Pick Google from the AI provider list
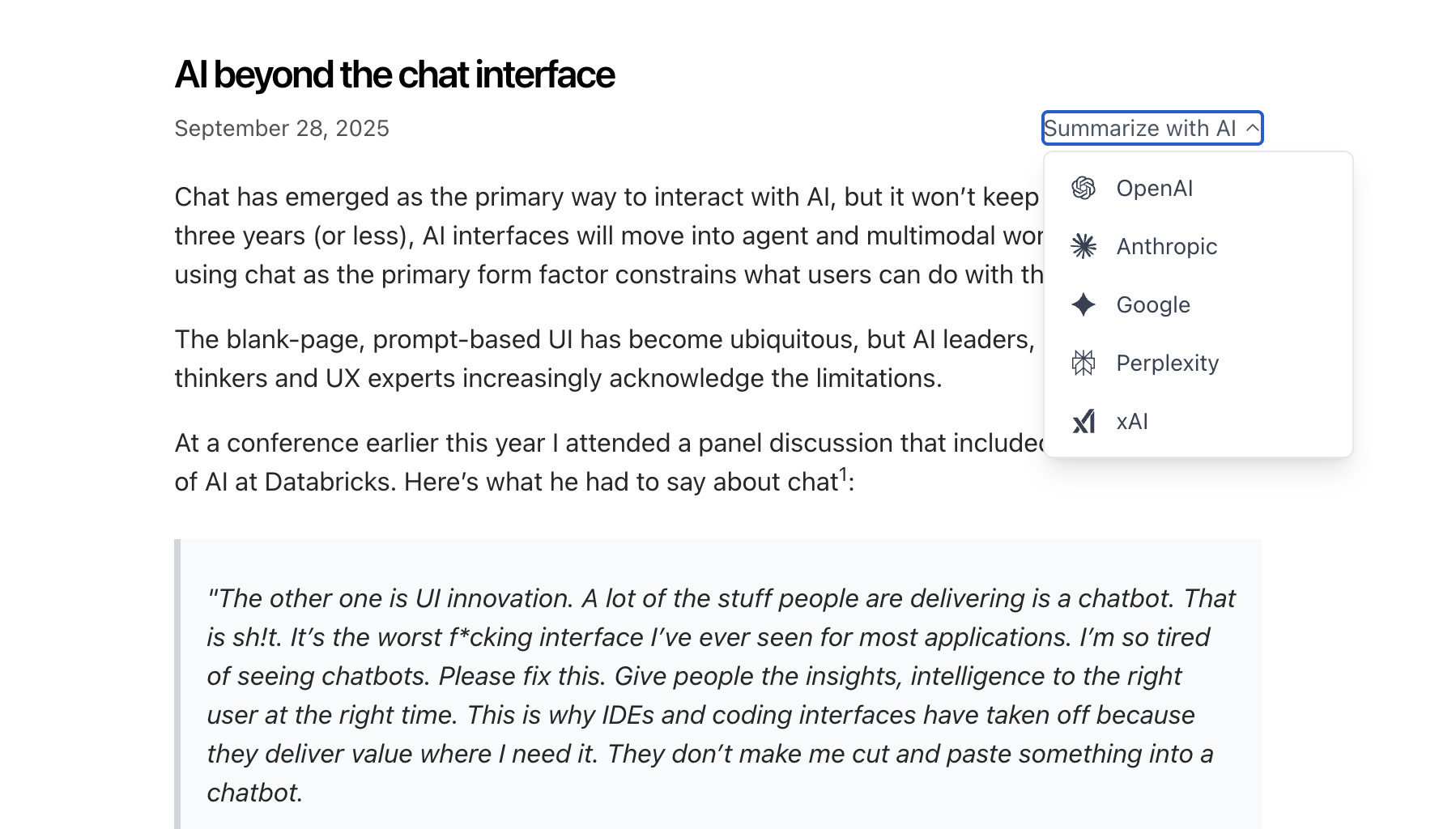The width and height of the screenshot is (1456, 829). coord(1153,304)
